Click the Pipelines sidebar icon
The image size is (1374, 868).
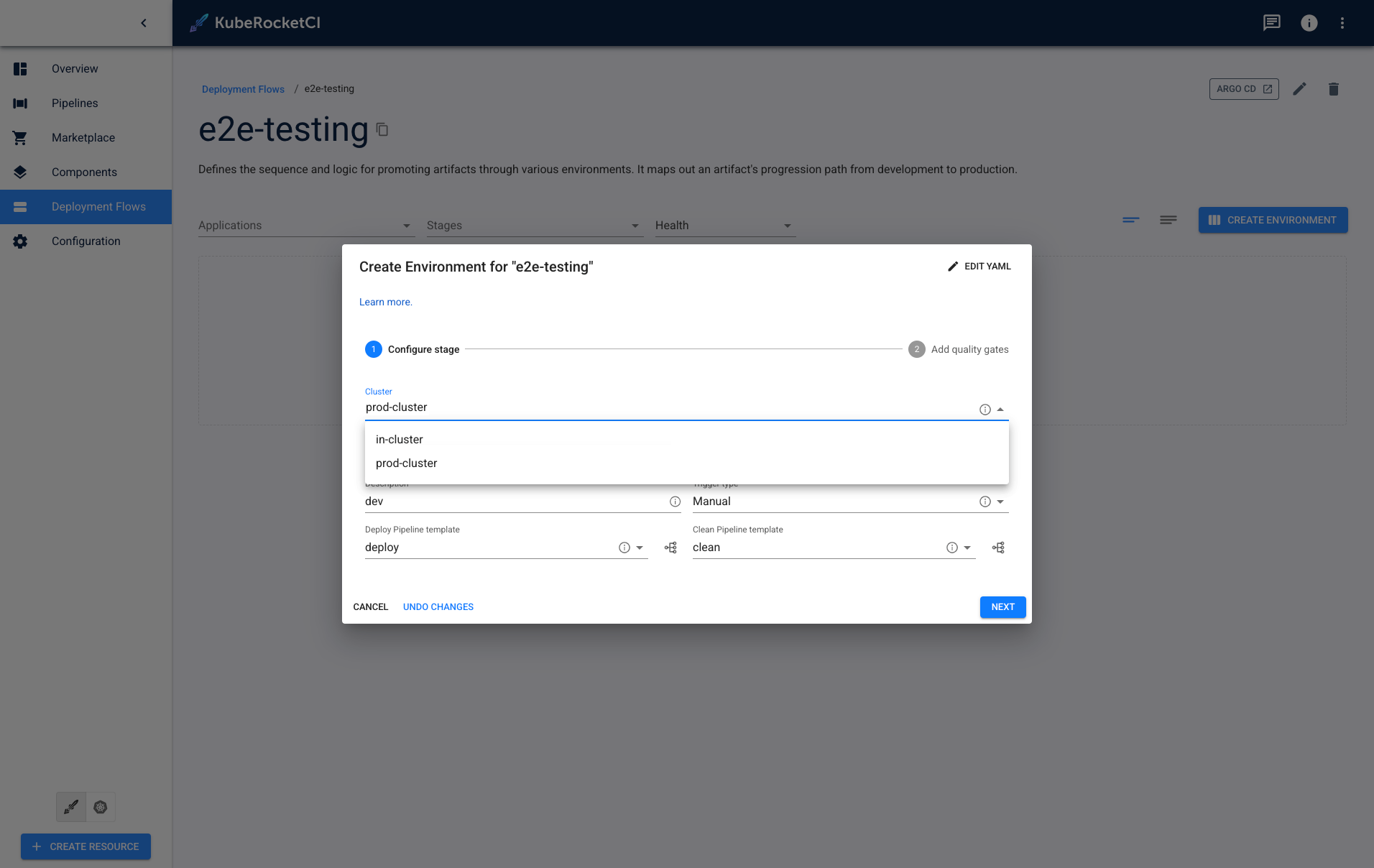pos(20,103)
